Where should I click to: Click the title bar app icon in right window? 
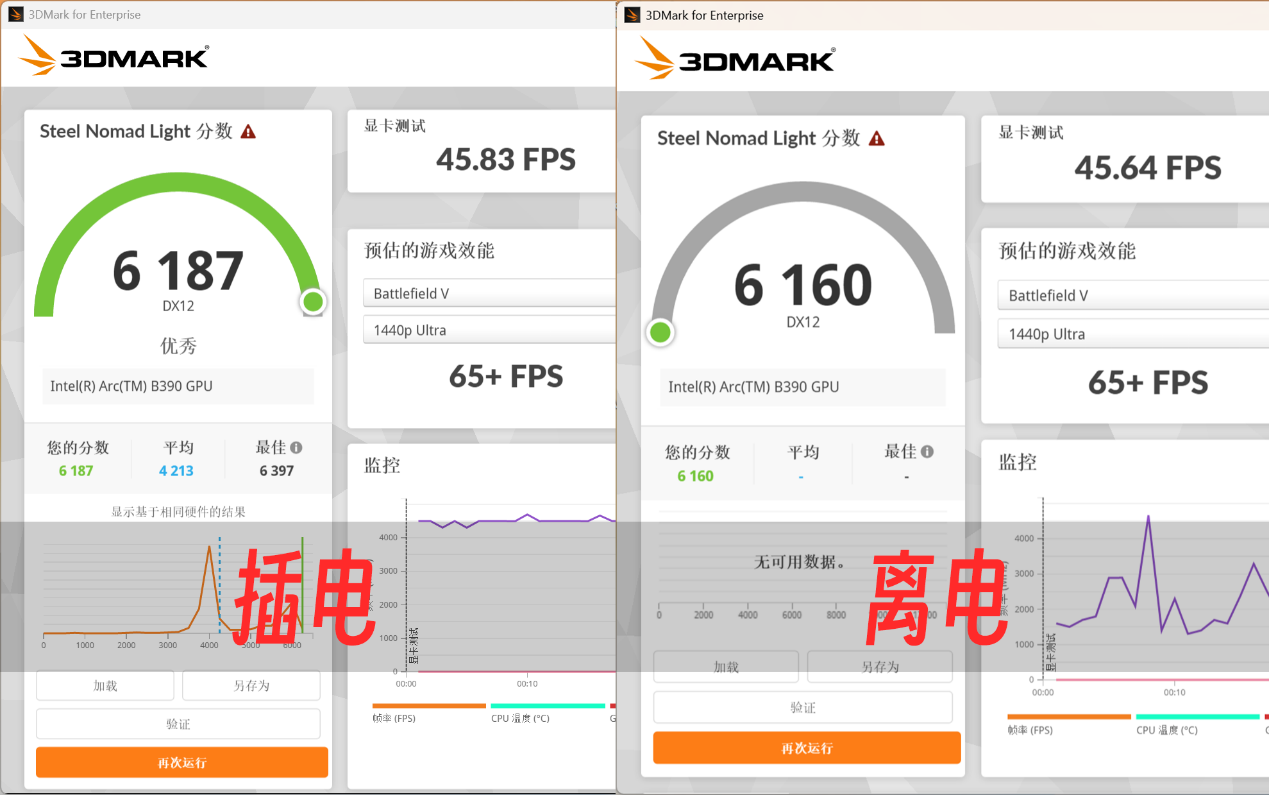(632, 15)
